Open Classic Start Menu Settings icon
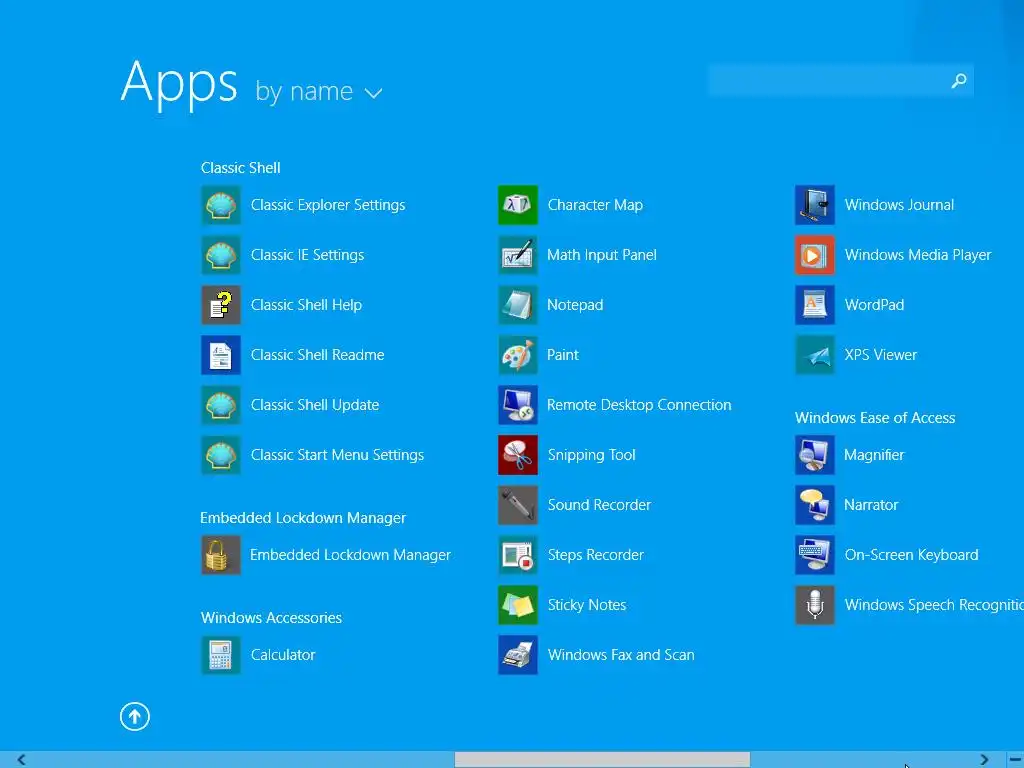 tap(221, 455)
